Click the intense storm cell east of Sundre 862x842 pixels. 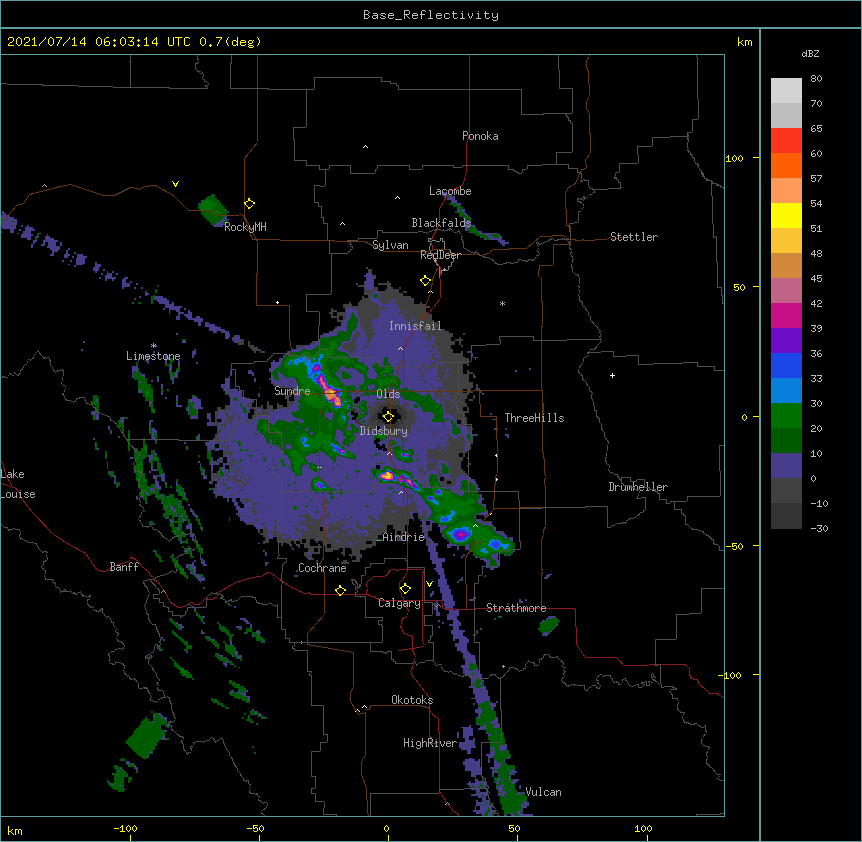(x=329, y=390)
